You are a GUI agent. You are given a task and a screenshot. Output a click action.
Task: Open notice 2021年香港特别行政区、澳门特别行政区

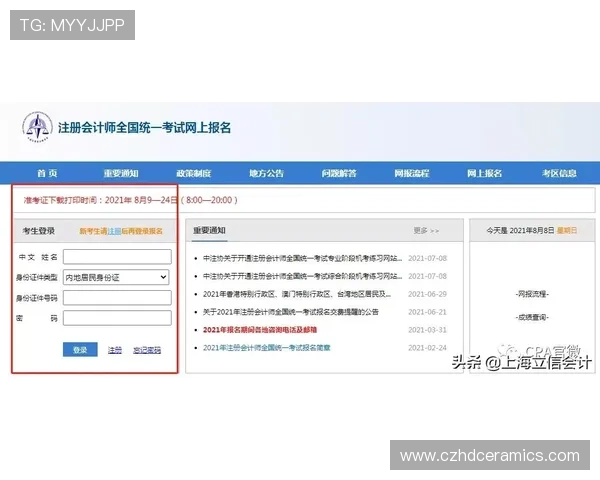pyautogui.click(x=297, y=294)
